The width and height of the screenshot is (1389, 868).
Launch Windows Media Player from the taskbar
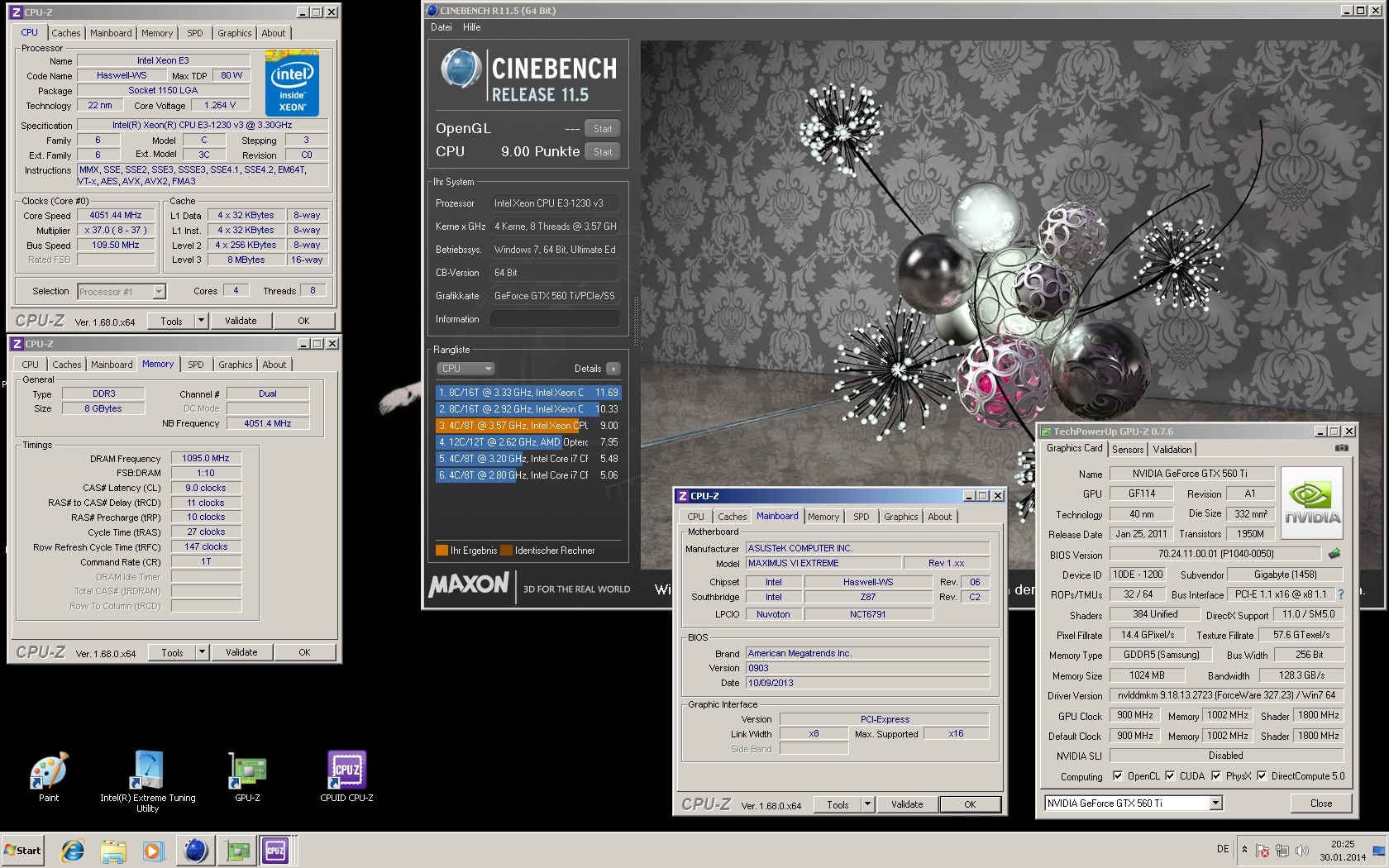[153, 851]
